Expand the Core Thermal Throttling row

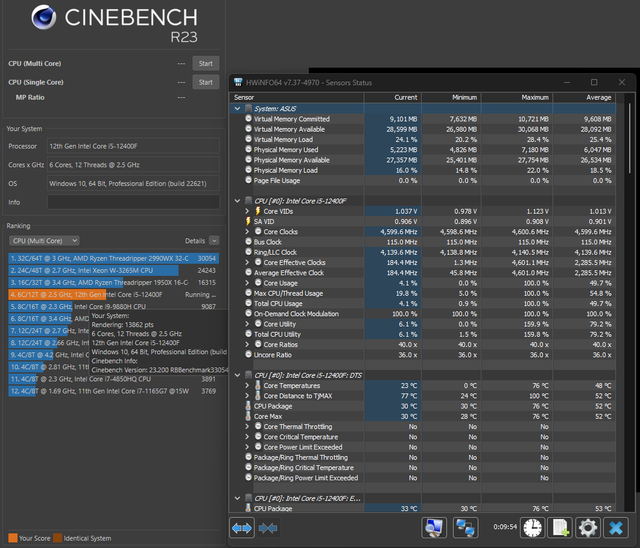pos(247,426)
